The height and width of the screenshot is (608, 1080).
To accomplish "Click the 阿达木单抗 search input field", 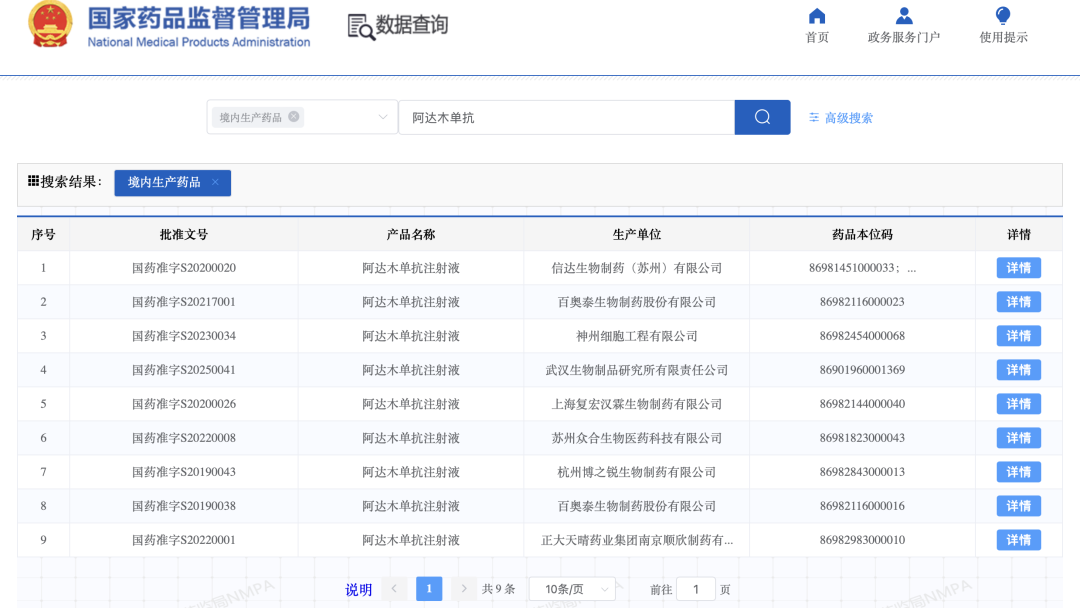I will pyautogui.click(x=567, y=117).
